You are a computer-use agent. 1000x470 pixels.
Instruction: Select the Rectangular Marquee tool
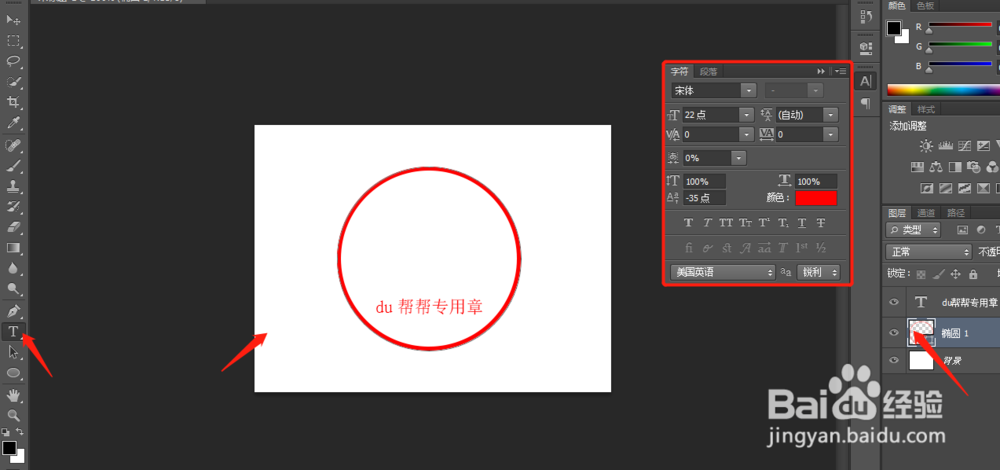tap(13, 41)
